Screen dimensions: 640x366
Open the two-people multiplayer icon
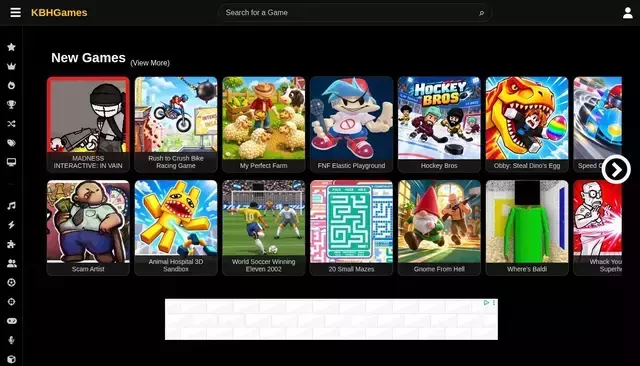11,263
